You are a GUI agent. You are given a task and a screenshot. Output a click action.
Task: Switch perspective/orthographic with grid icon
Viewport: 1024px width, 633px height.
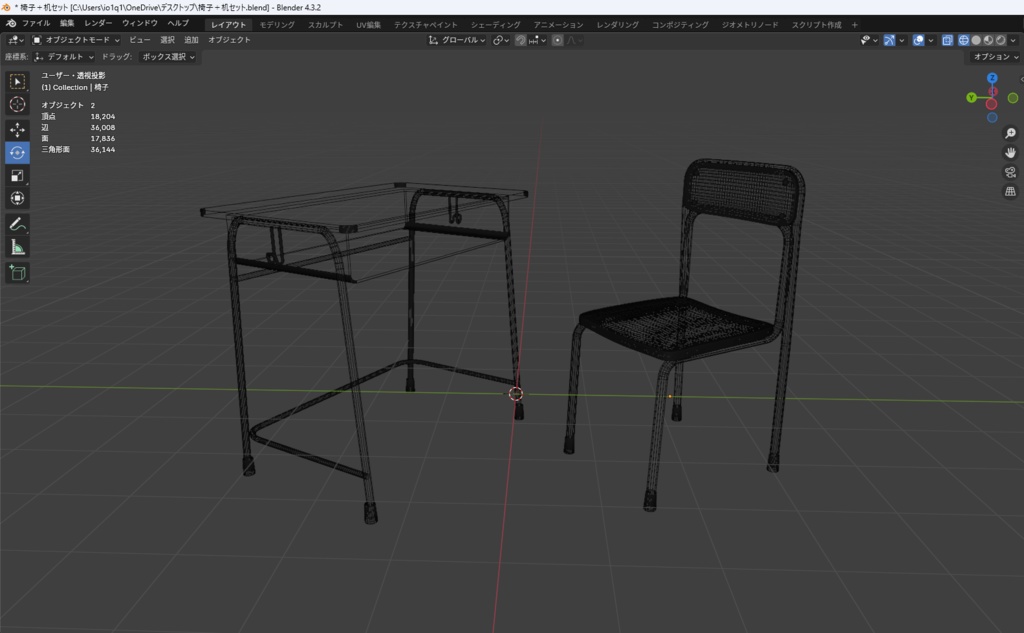pyautogui.click(x=1010, y=191)
